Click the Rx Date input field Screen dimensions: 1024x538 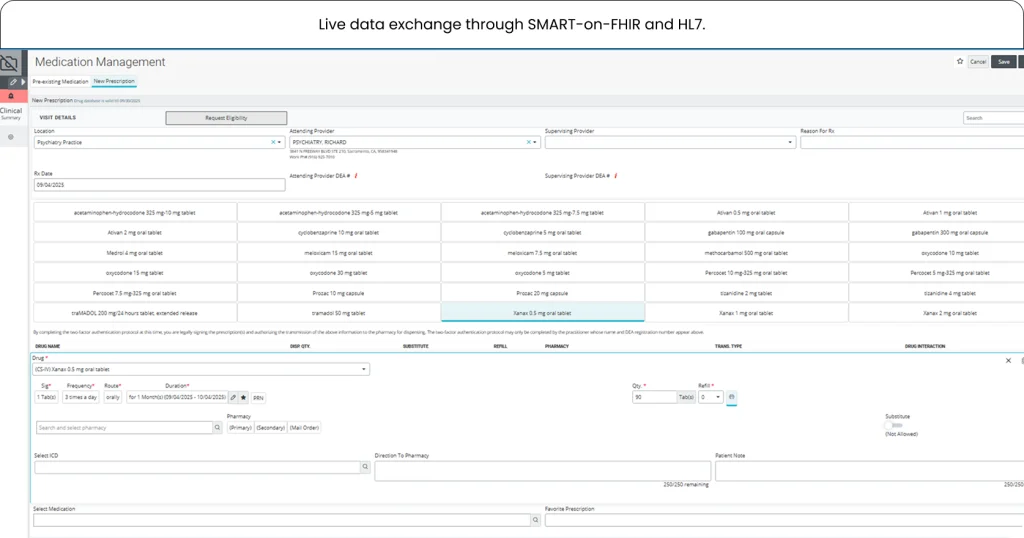159,185
